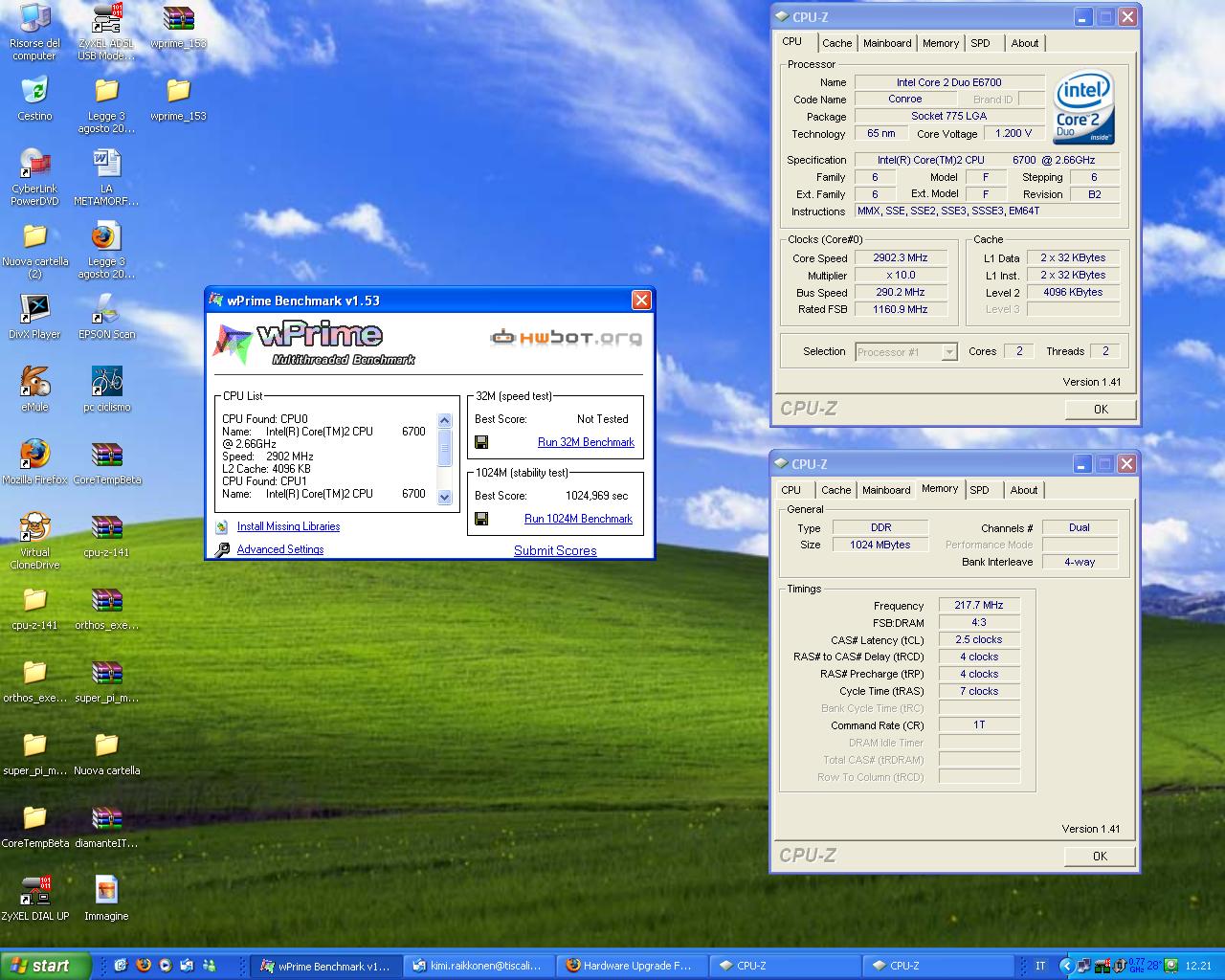Click the Advanced Settings magnifier icon
Screen dimensions: 1225x980
click(x=222, y=549)
